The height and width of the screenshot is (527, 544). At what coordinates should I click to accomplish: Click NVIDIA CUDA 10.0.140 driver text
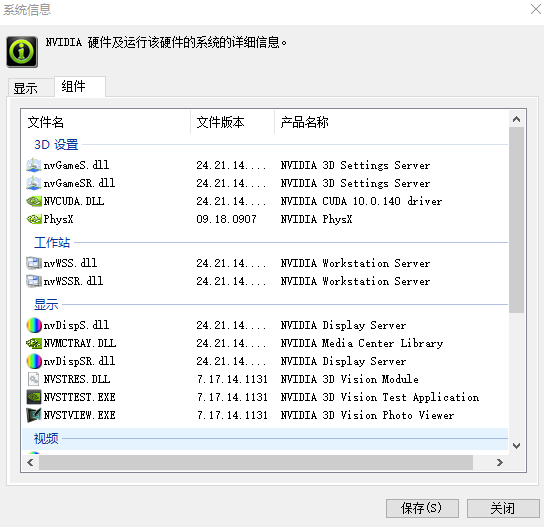tap(362, 201)
